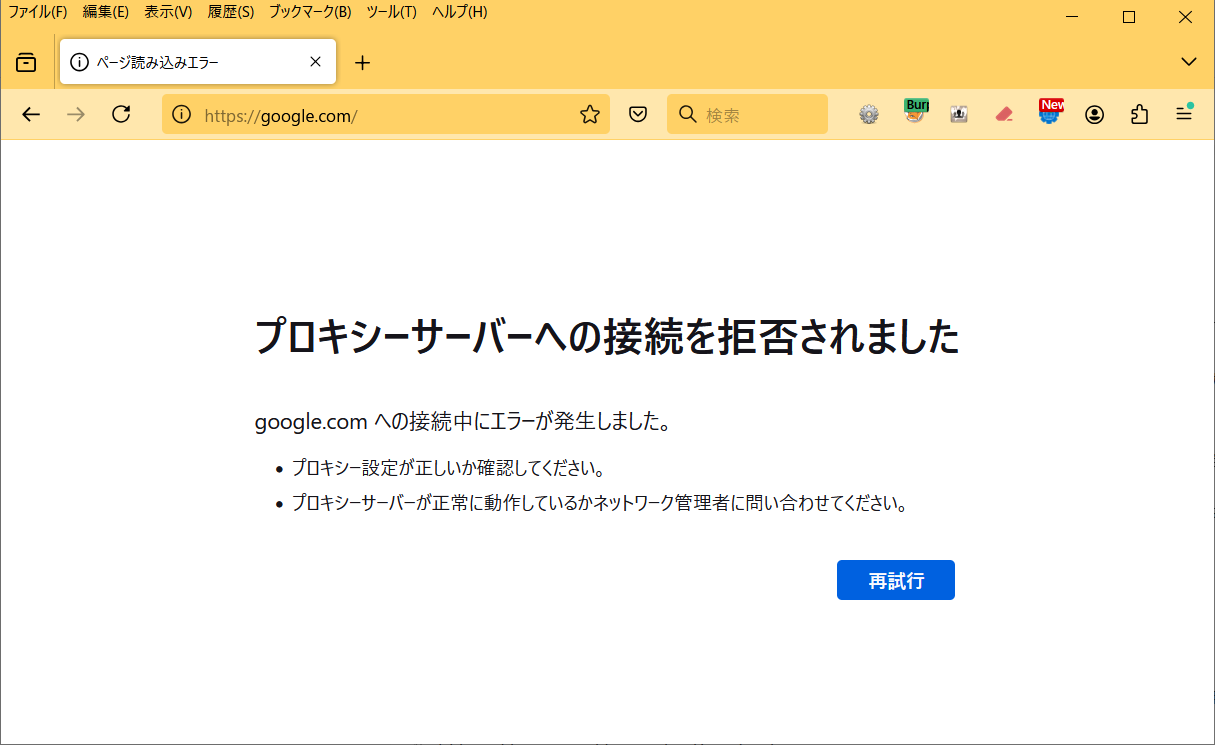Image resolution: width=1215 pixels, height=745 pixels.
Task: Open the Firefox View tab icon
Action: tap(26, 63)
